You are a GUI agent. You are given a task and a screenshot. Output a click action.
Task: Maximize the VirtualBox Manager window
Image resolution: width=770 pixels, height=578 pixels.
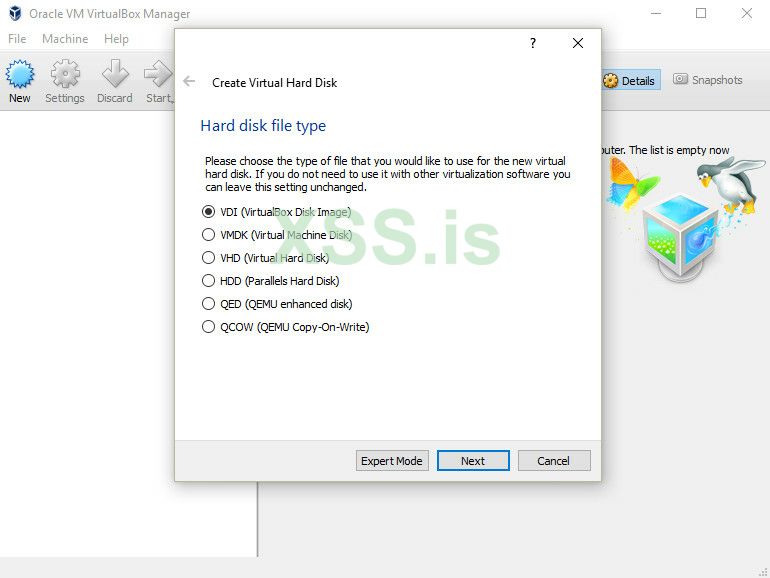tap(701, 13)
